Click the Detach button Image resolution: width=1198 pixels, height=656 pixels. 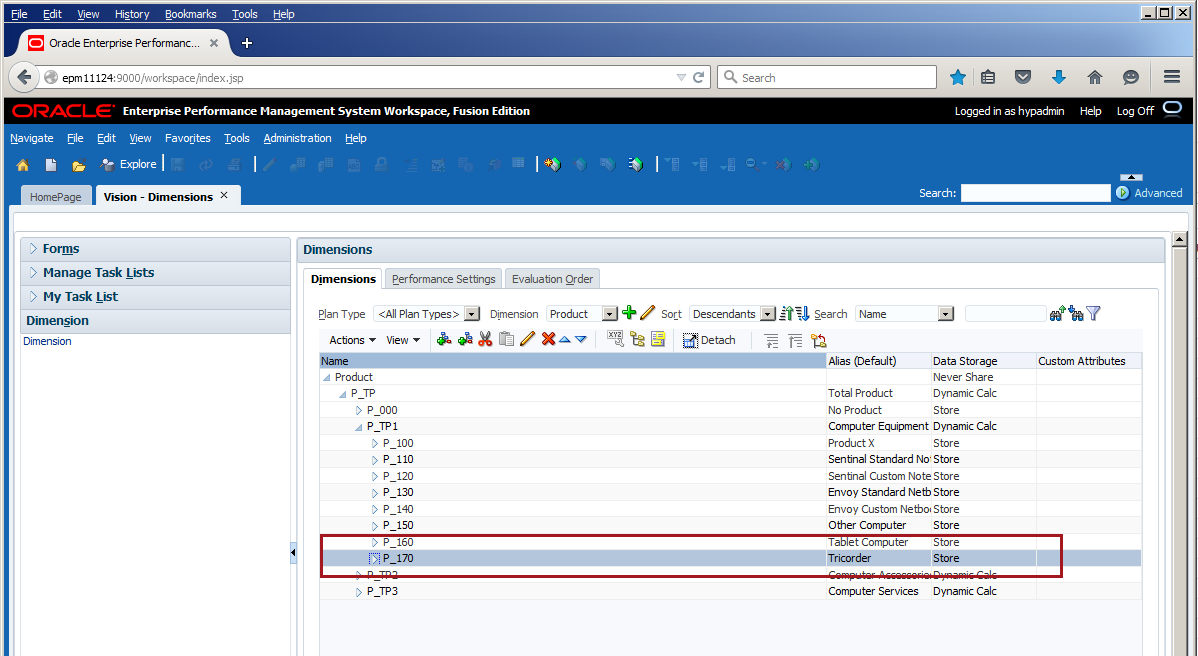point(709,340)
